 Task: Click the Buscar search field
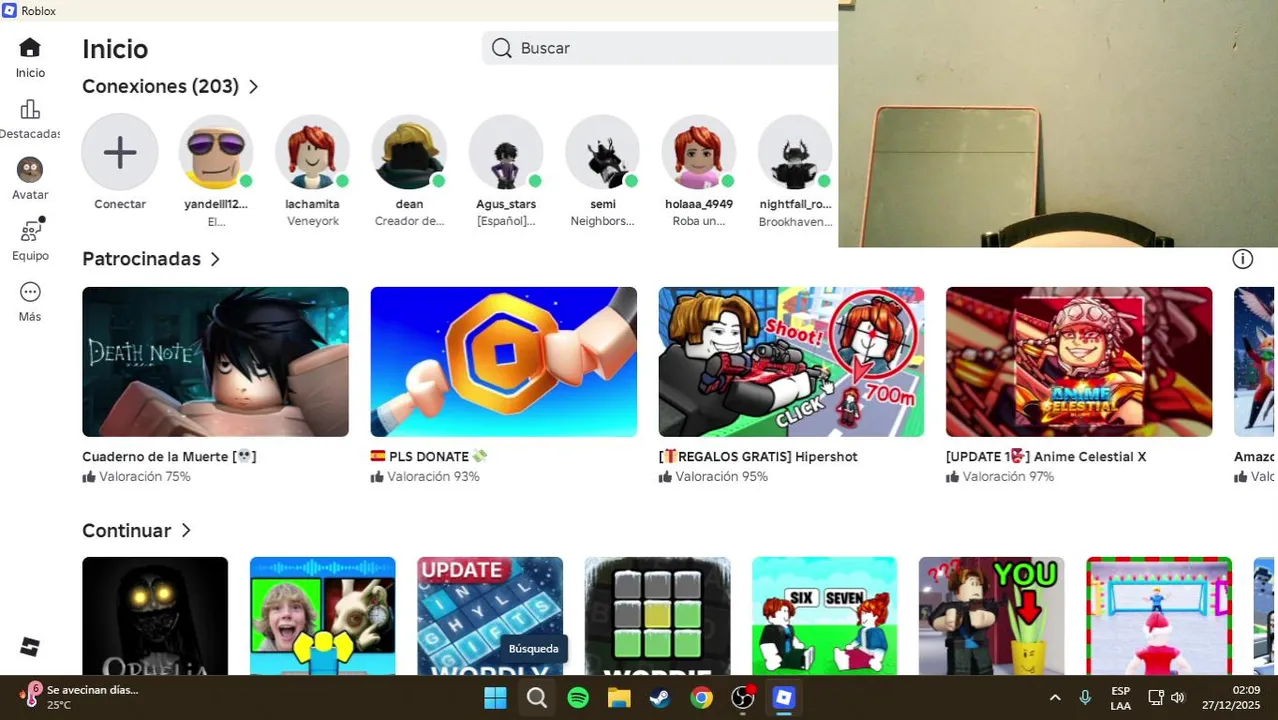tap(660, 48)
